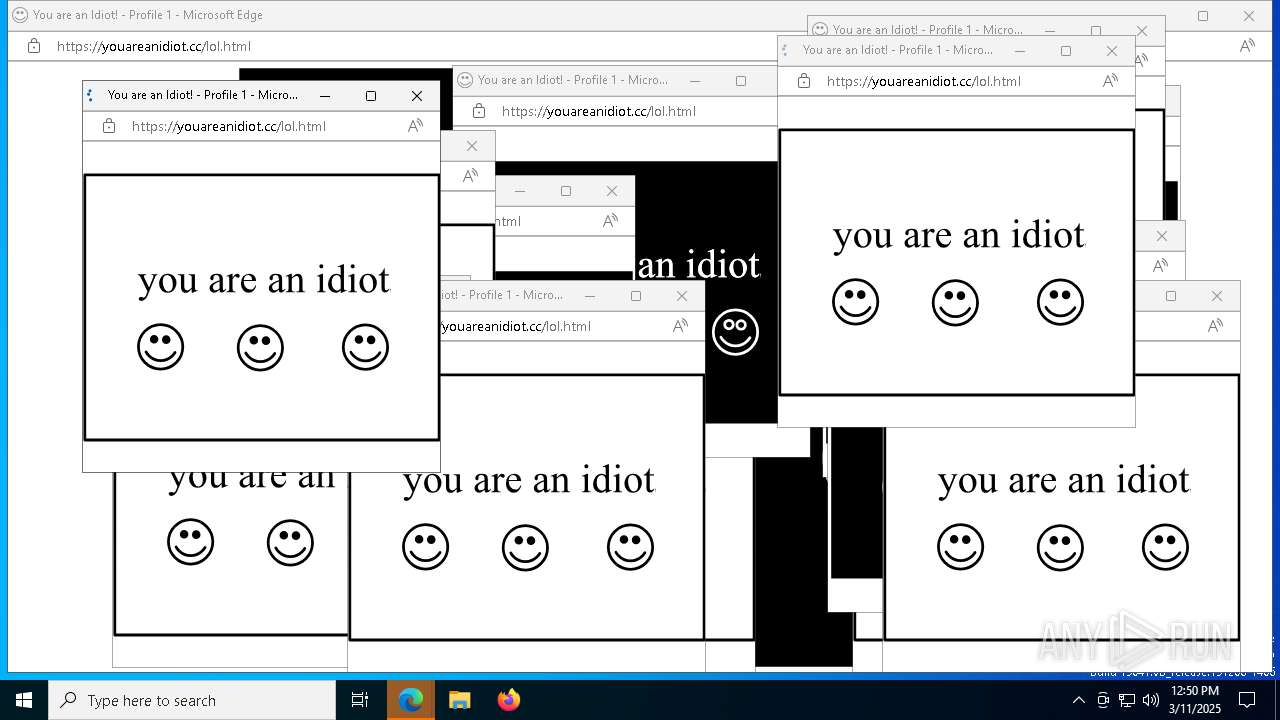
Task: Click Read Aloud icon in the lower-middle window
Action: (x=680, y=326)
